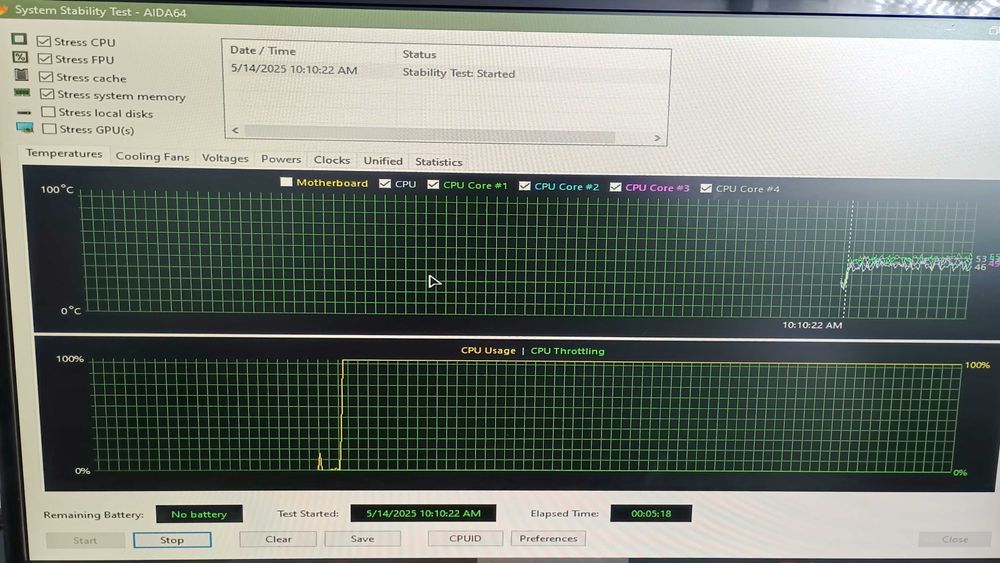This screenshot has height=563, width=1000.
Task: Click the FPU percent icon
Action: point(20,57)
